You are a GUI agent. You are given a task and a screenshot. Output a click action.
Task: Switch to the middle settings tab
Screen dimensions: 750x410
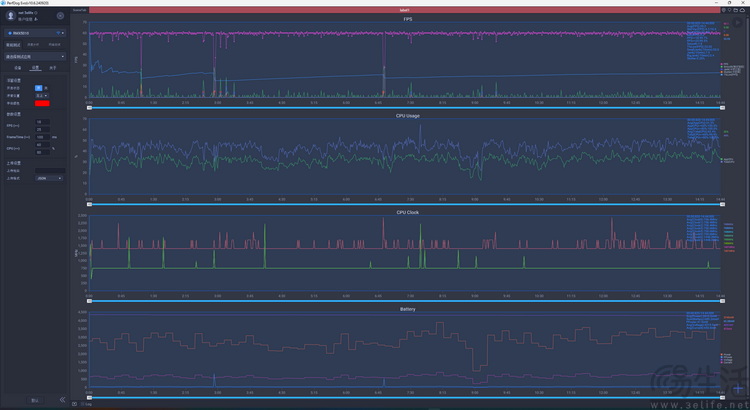(35, 68)
